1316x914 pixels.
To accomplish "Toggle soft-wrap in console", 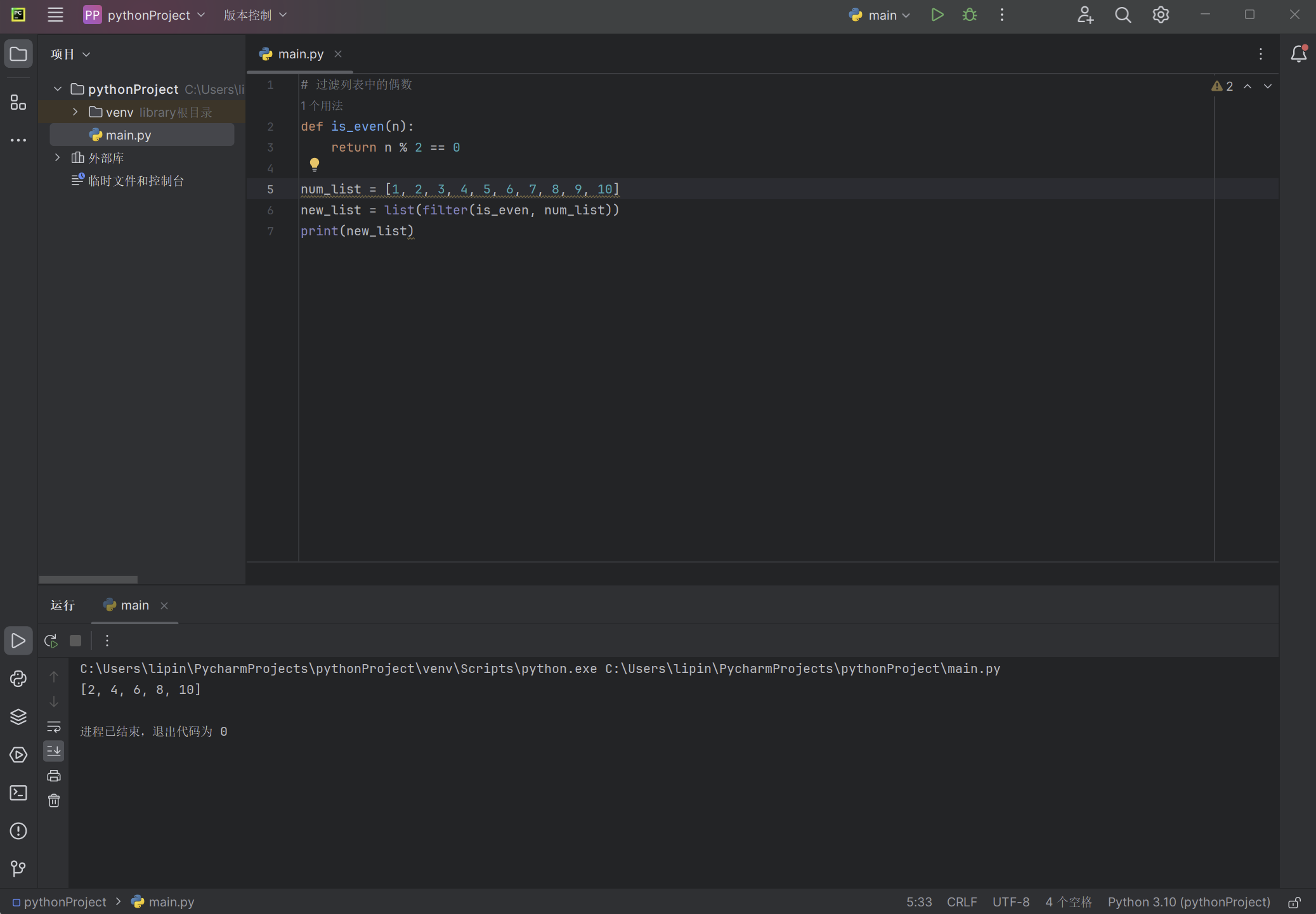I will [x=54, y=726].
